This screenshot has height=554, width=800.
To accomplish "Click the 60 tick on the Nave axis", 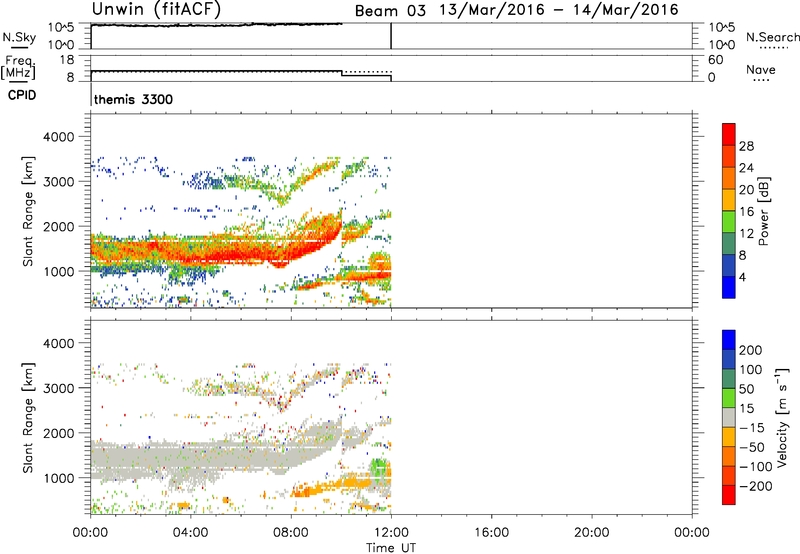I will coord(715,60).
